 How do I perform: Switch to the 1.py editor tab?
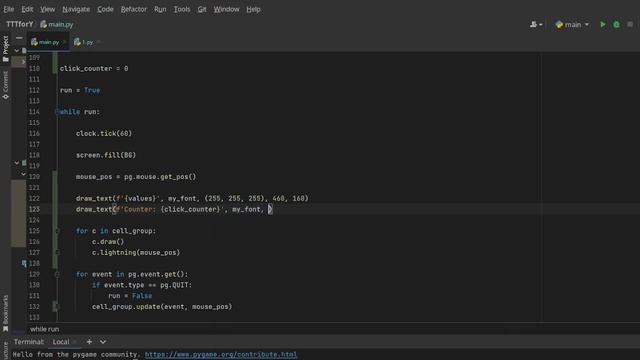point(84,42)
